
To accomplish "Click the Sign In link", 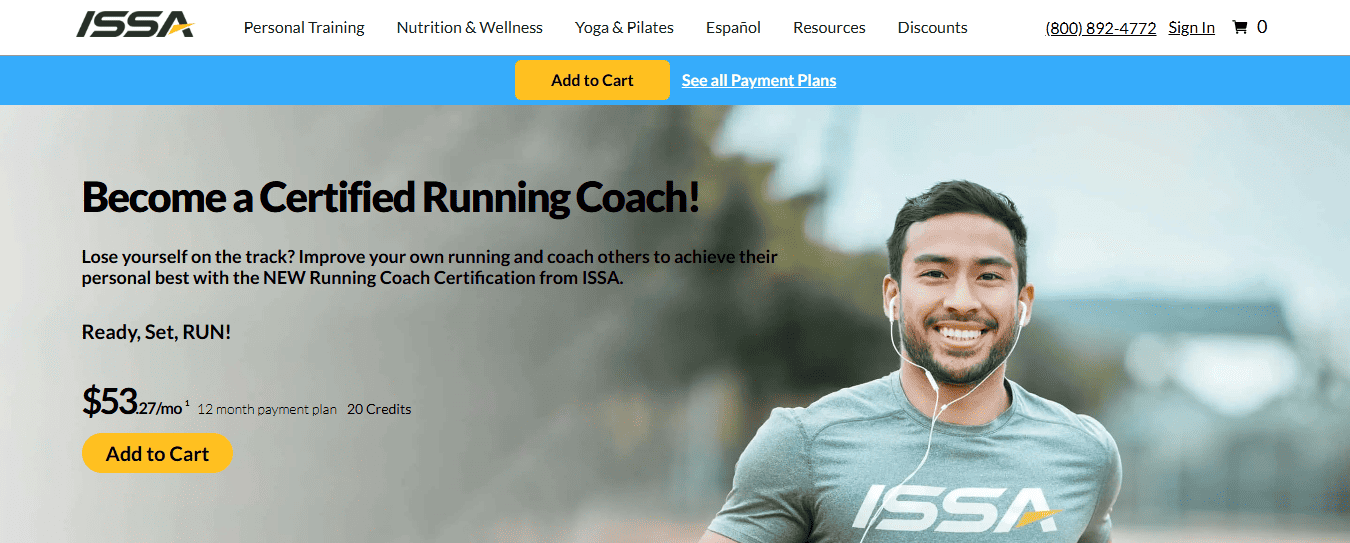I will click(x=1192, y=28).
